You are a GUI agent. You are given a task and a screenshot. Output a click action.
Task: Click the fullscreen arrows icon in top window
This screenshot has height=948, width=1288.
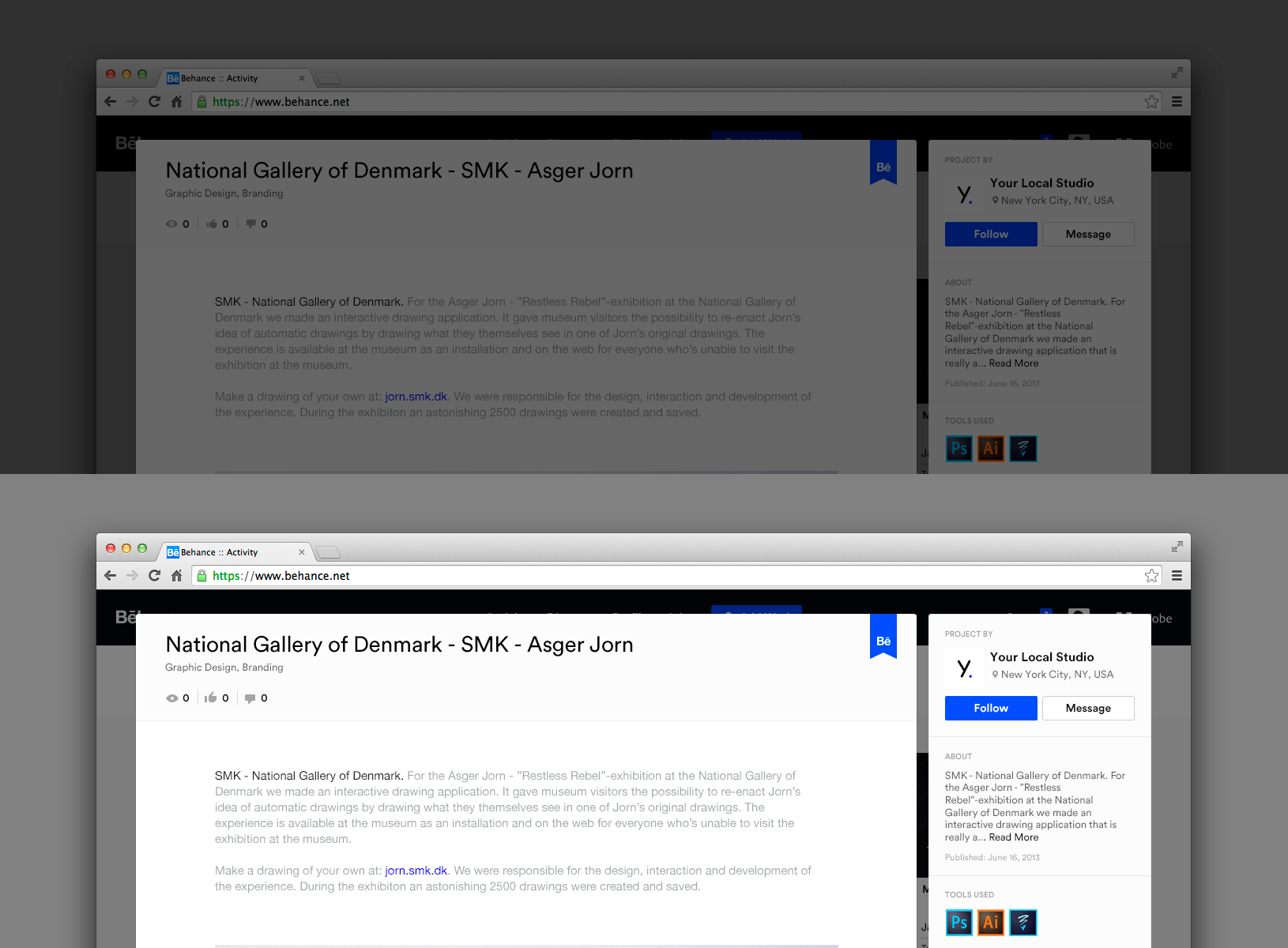coord(1177,73)
